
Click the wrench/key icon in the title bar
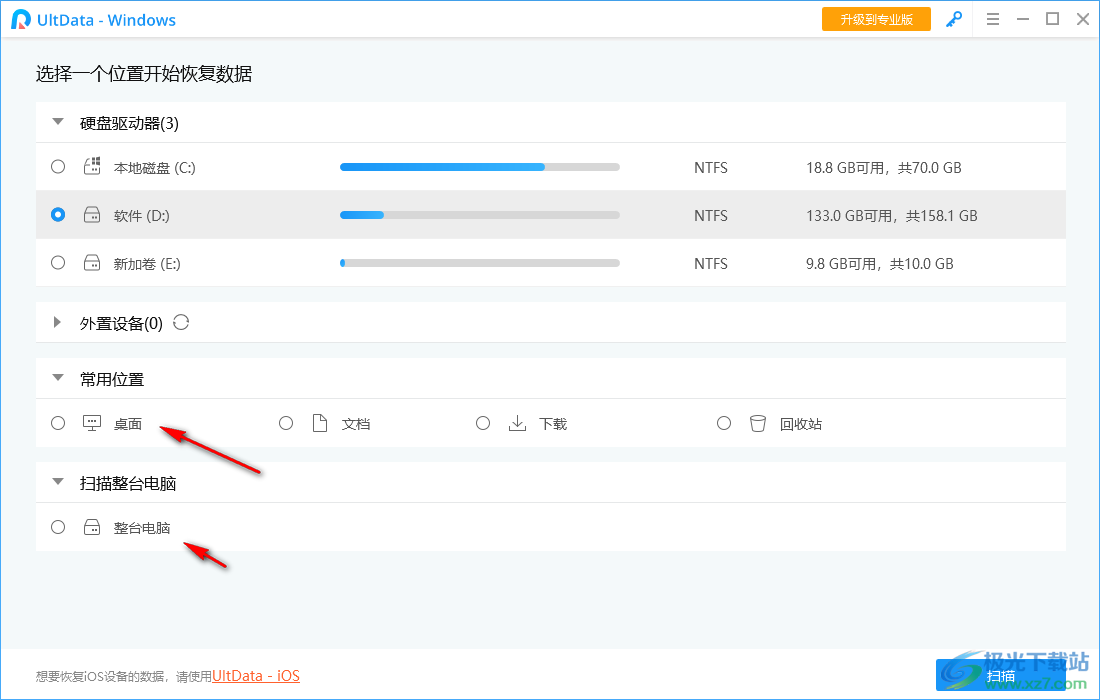click(953, 19)
